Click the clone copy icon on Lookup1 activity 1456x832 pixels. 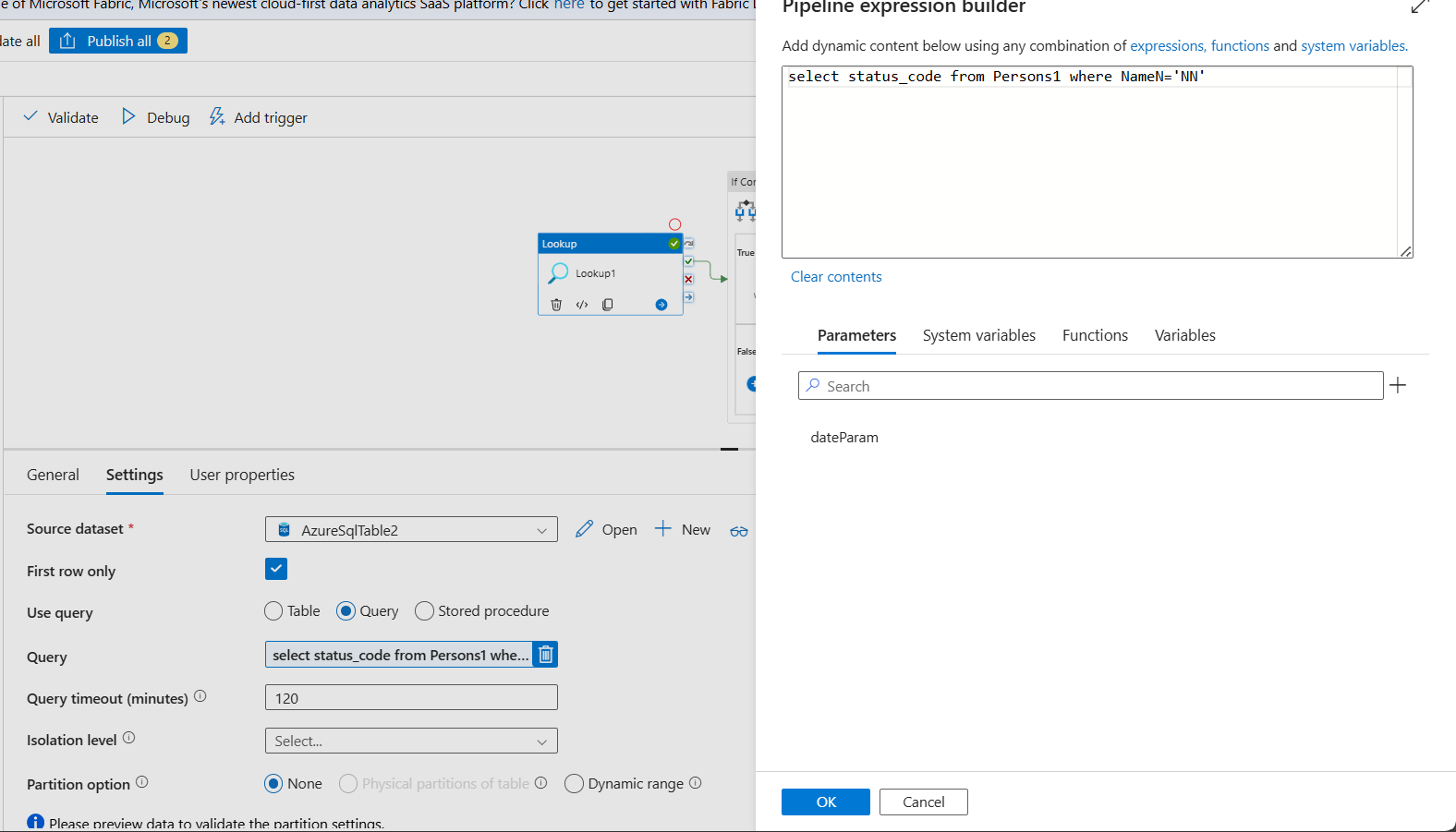pos(608,305)
